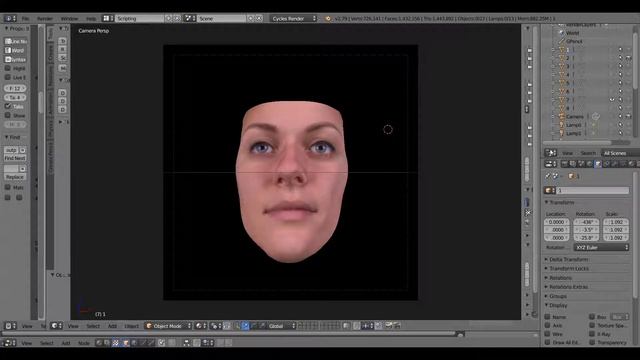Select the World entry in the outliner

(572, 33)
